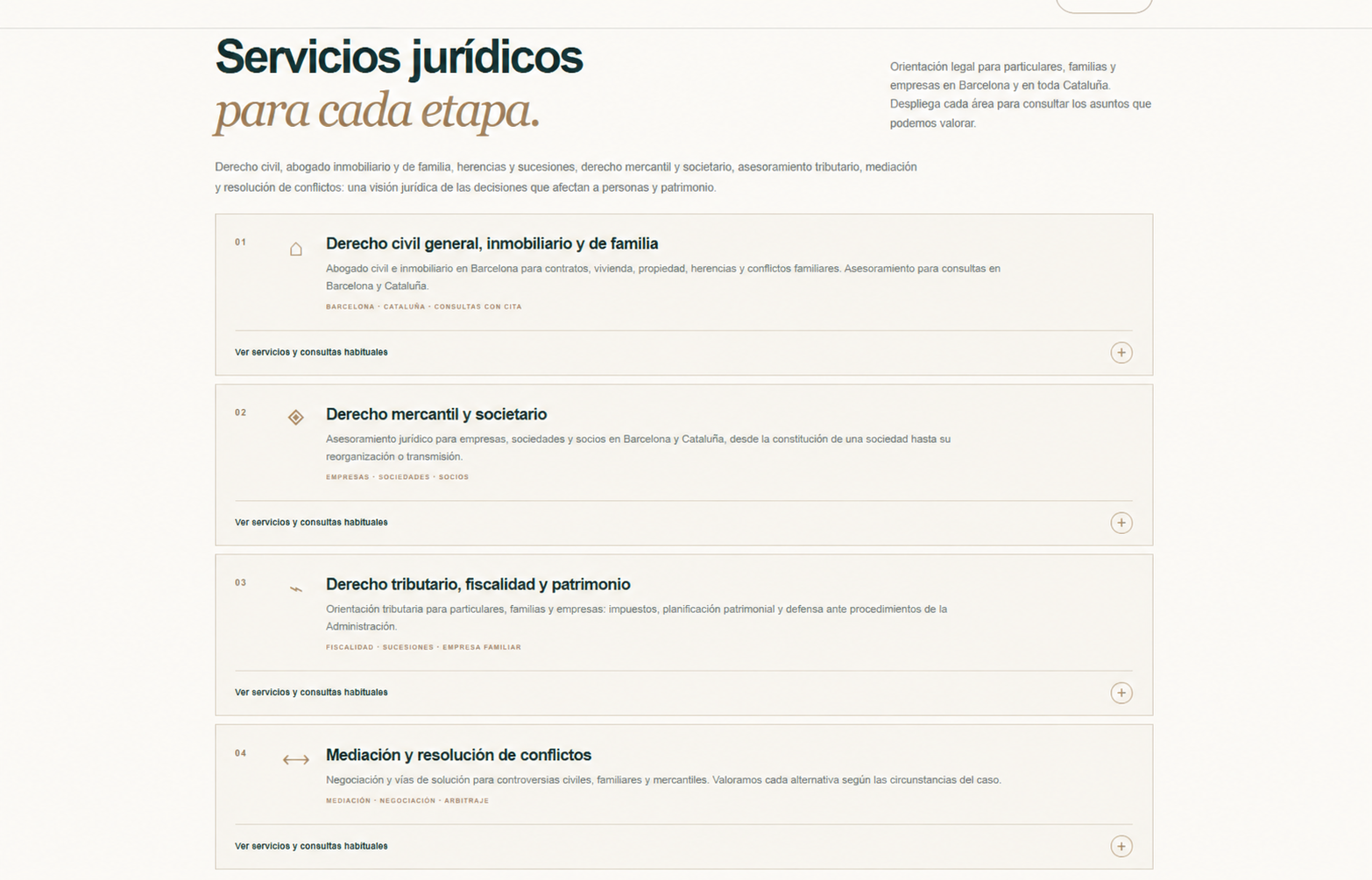Expand Derecho tributario card with plus icon
This screenshot has height=880, width=1372.
click(1121, 693)
